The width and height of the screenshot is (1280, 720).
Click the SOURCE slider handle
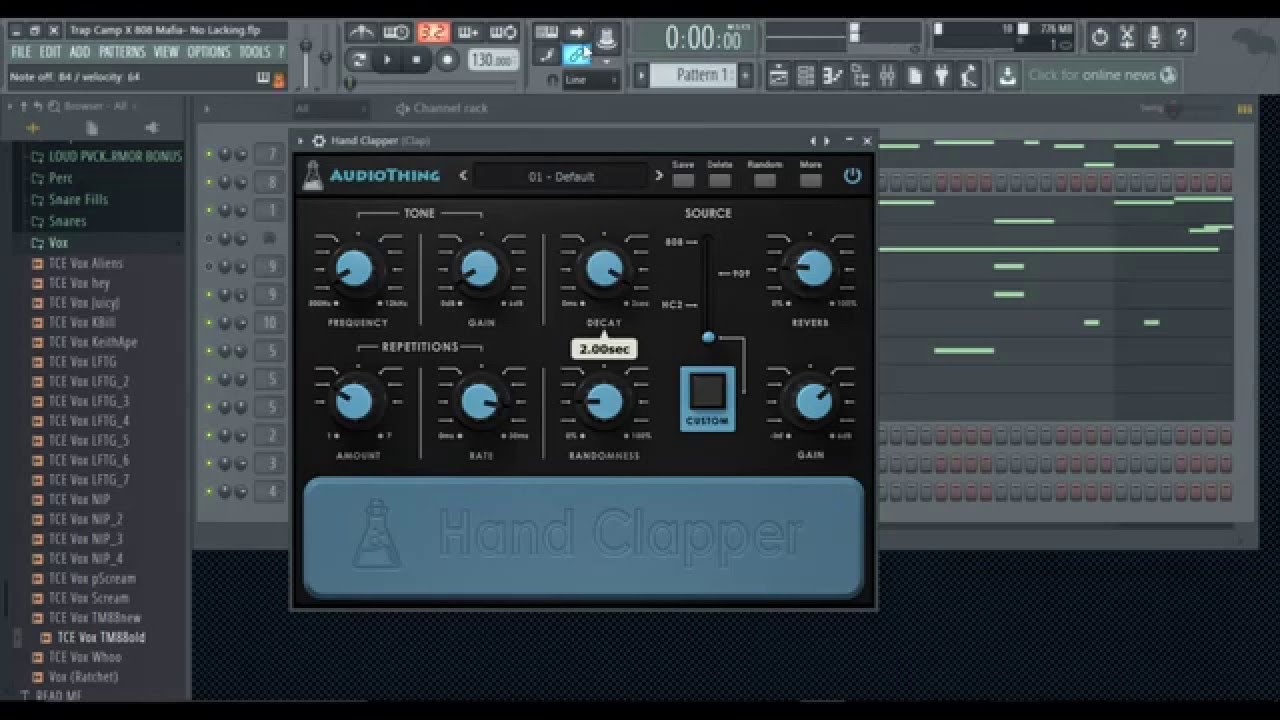(x=708, y=338)
